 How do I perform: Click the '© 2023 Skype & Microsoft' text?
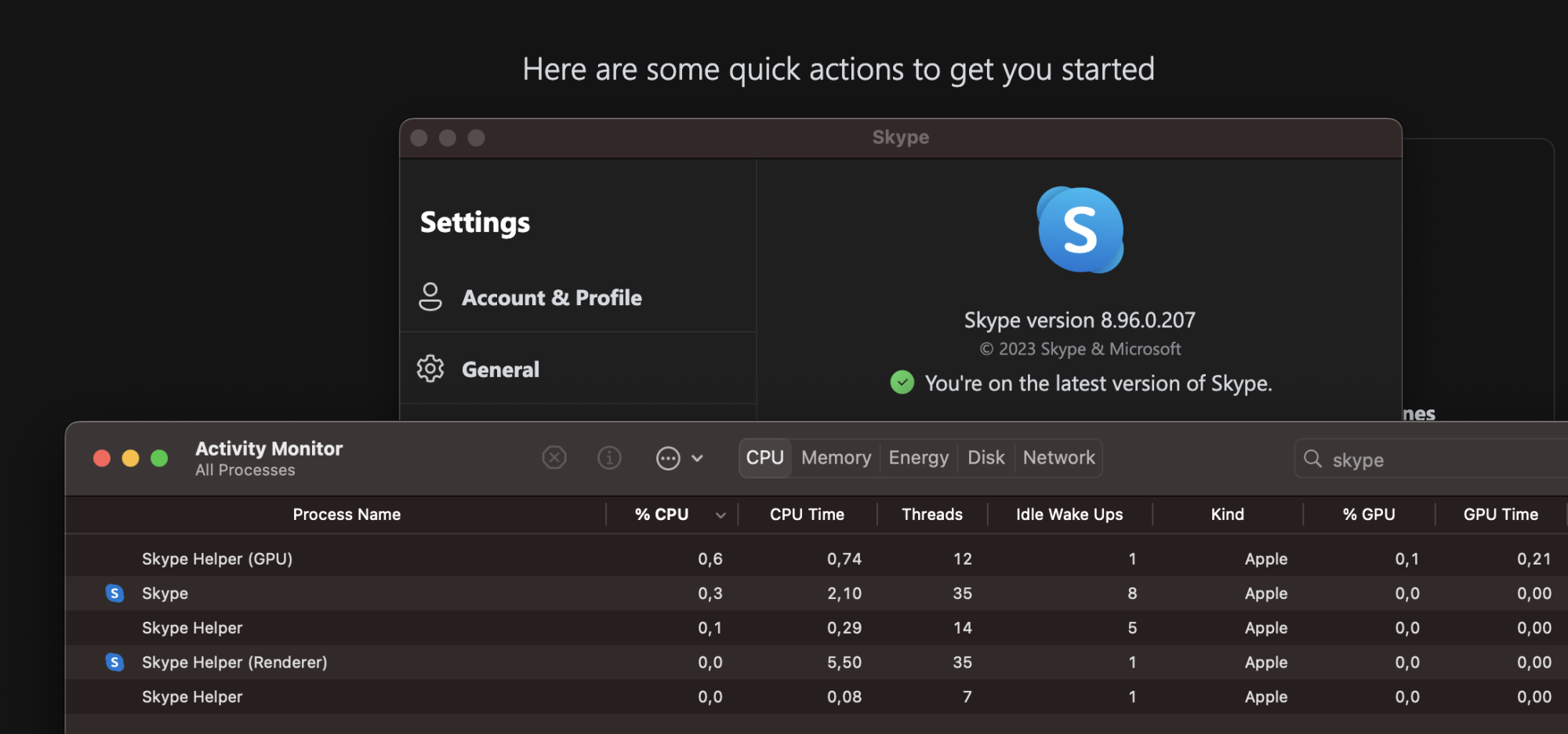(x=1080, y=349)
